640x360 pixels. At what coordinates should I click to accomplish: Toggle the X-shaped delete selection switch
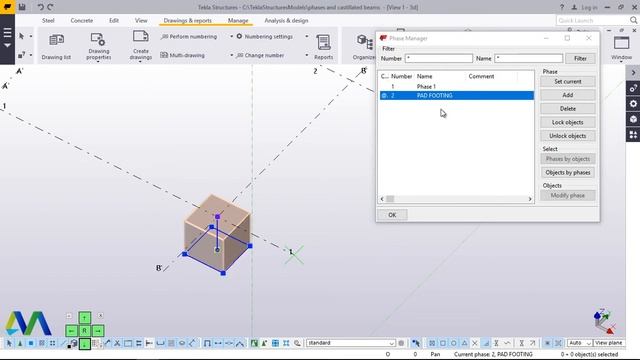[117, 343]
